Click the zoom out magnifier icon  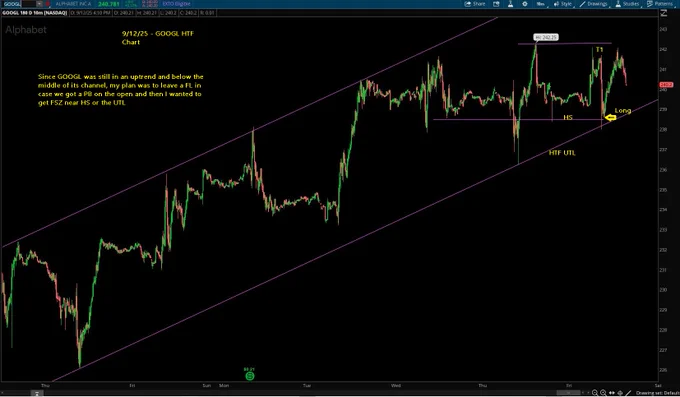pyautogui.click(x=595, y=393)
